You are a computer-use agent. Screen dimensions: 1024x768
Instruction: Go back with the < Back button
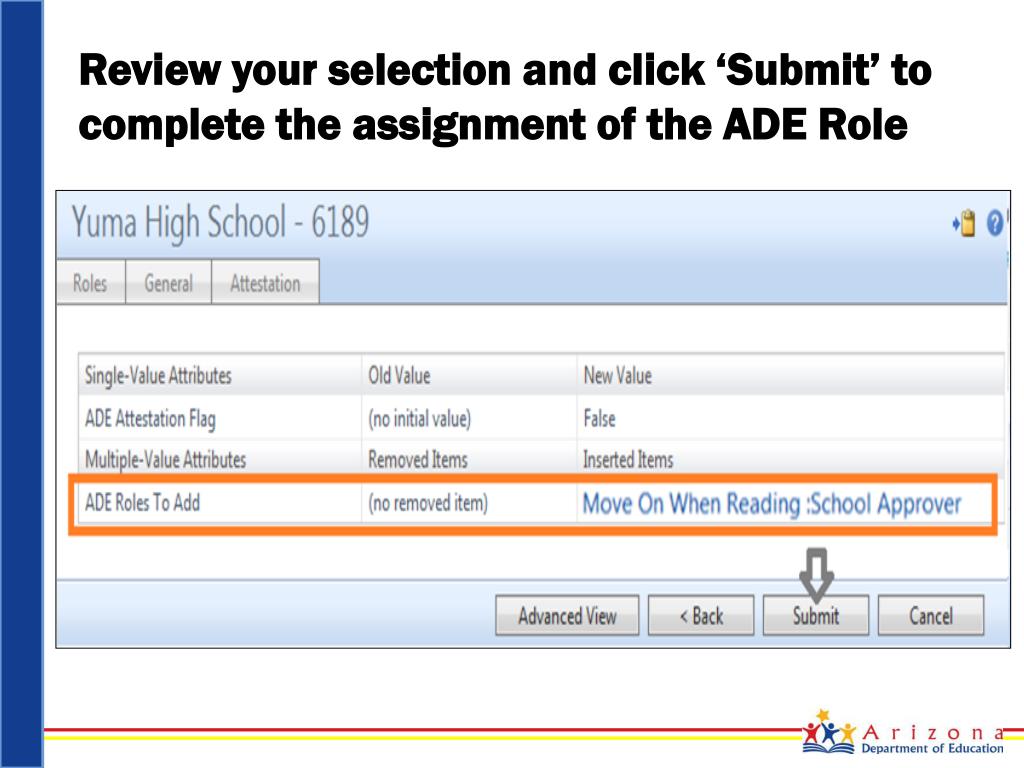point(701,615)
